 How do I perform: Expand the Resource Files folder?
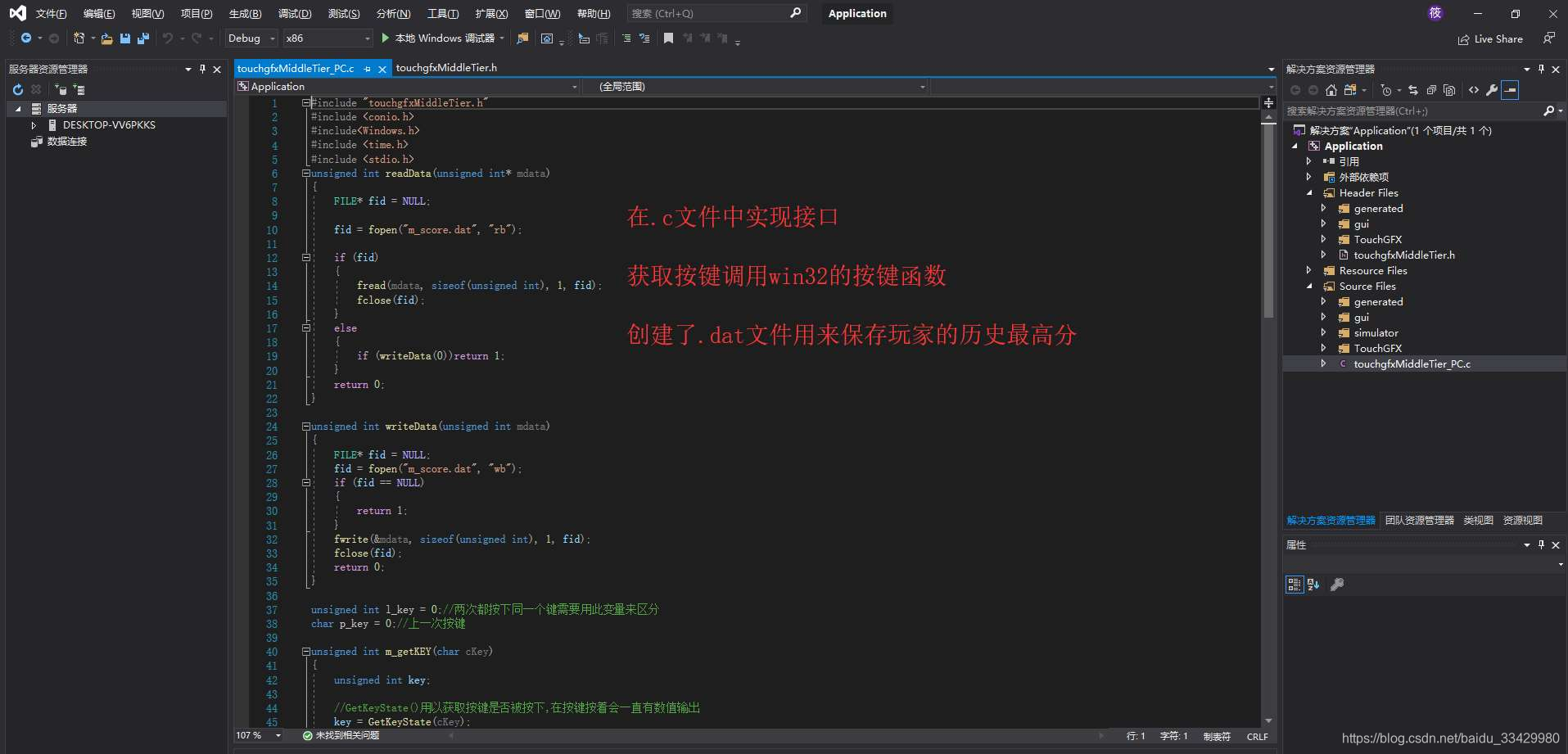(x=1308, y=271)
